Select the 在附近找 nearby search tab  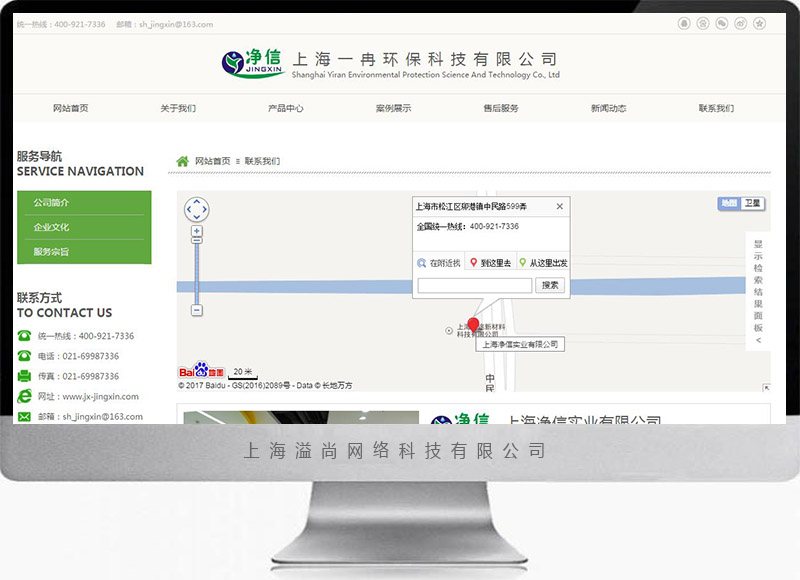pos(440,263)
